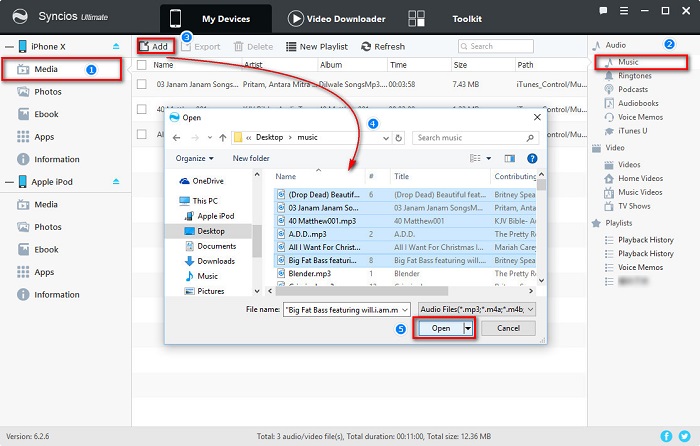This screenshot has height=446, width=700.
Task: Refresh the music folder listing
Action: click(399, 138)
